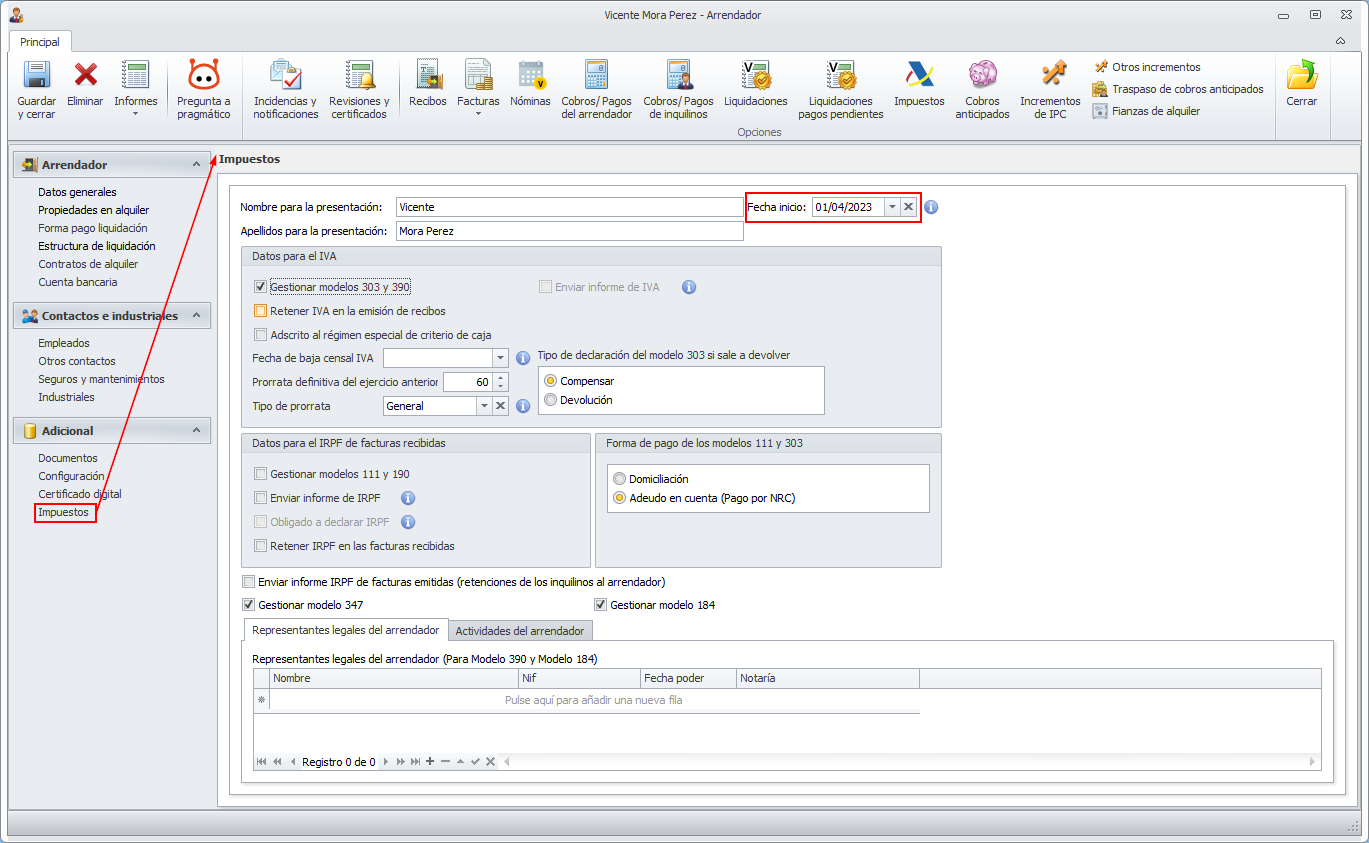Select the Domiciliación radio option

point(620,479)
